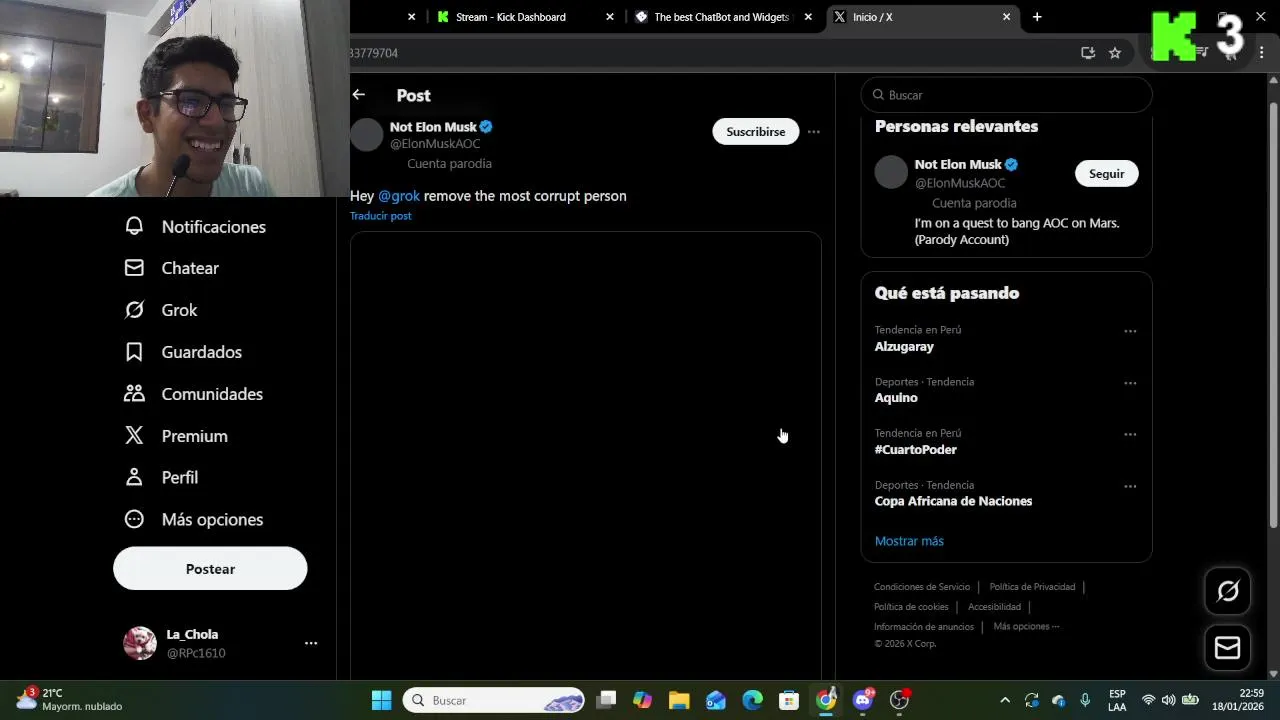Open Perfil page
Viewport: 1280px width, 720px height.
[161, 478]
